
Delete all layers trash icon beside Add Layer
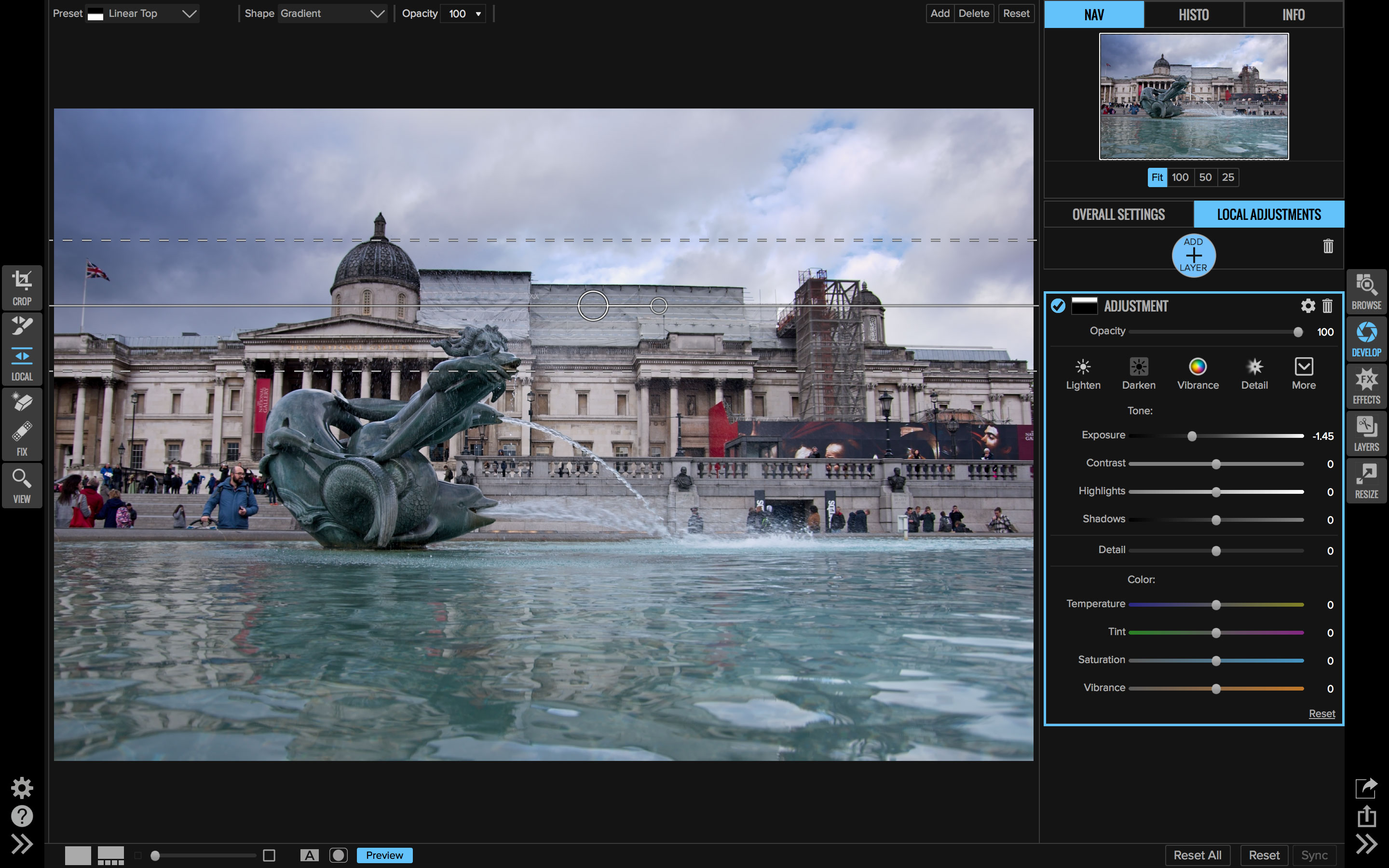[1328, 246]
